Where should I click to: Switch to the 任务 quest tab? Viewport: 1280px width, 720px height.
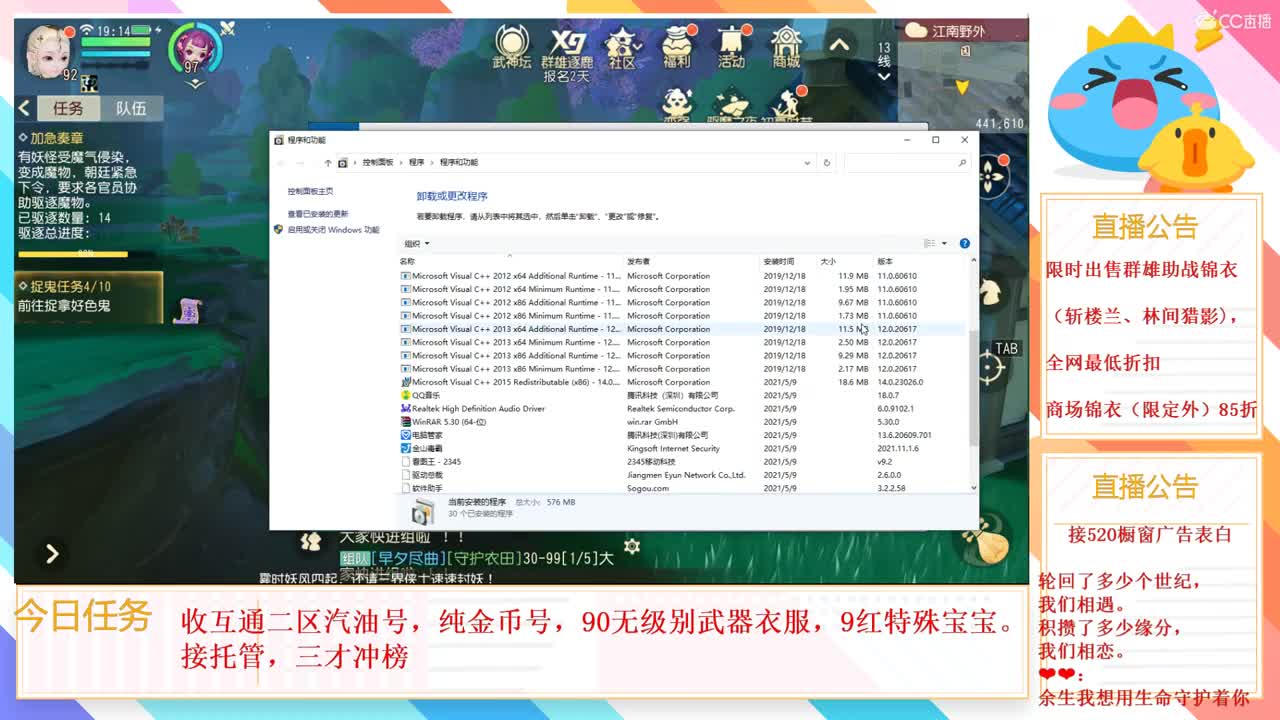[68, 108]
